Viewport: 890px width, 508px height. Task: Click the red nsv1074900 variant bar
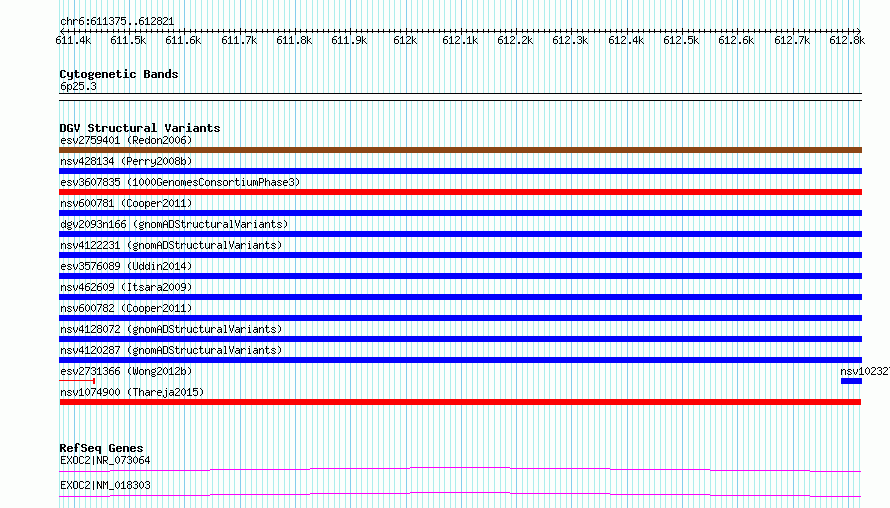(460, 402)
